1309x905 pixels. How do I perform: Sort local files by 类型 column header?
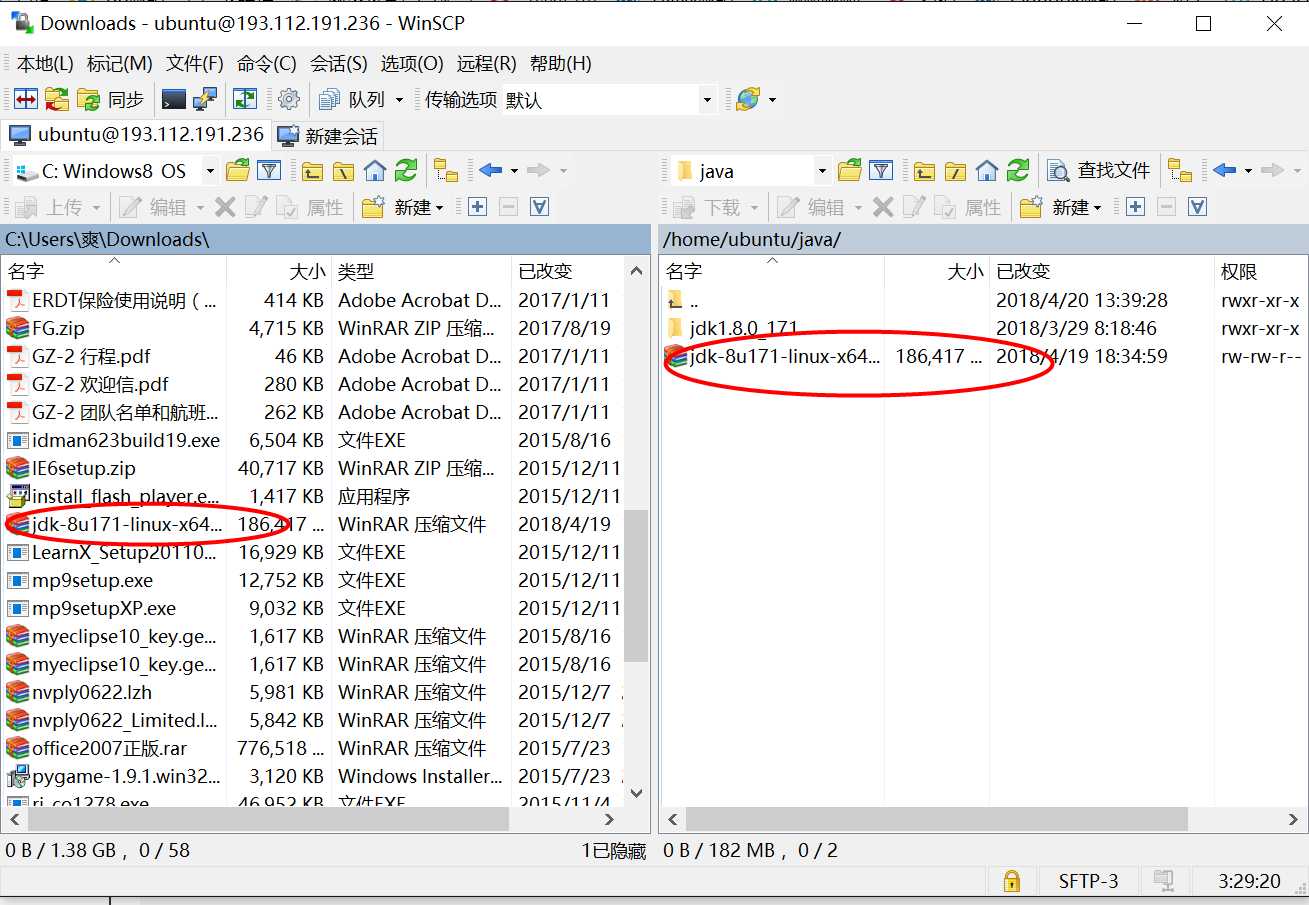(421, 271)
